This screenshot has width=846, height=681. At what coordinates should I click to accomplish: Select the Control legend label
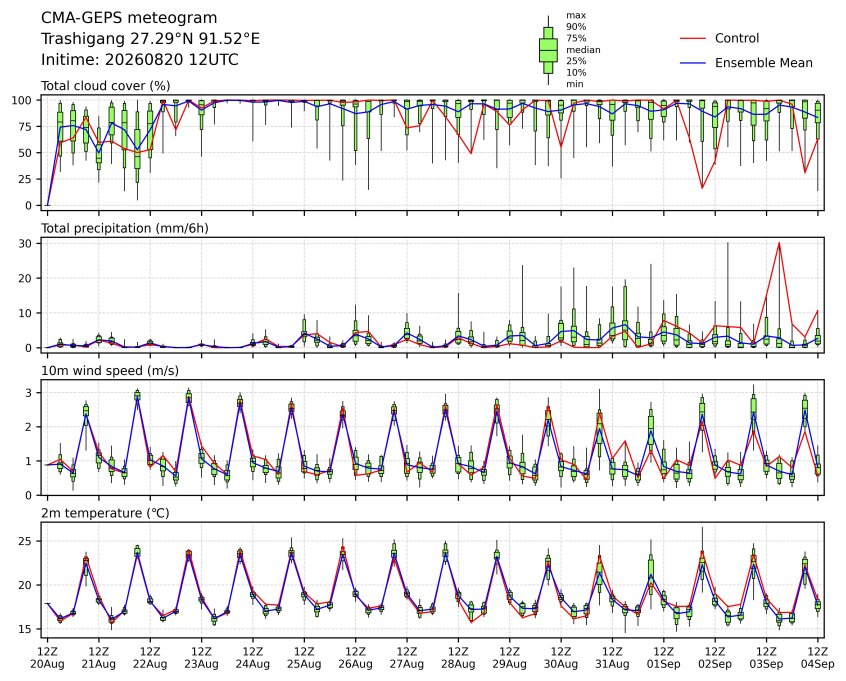point(736,38)
